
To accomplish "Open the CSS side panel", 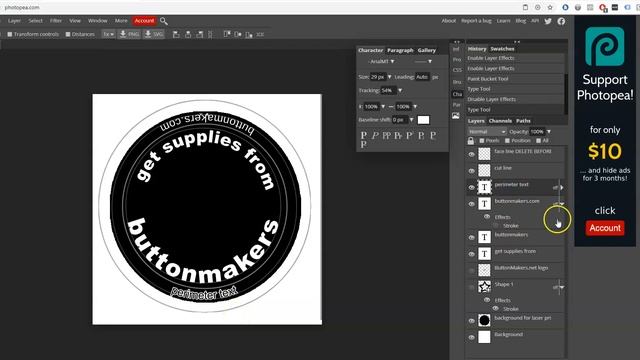I will point(457,70).
